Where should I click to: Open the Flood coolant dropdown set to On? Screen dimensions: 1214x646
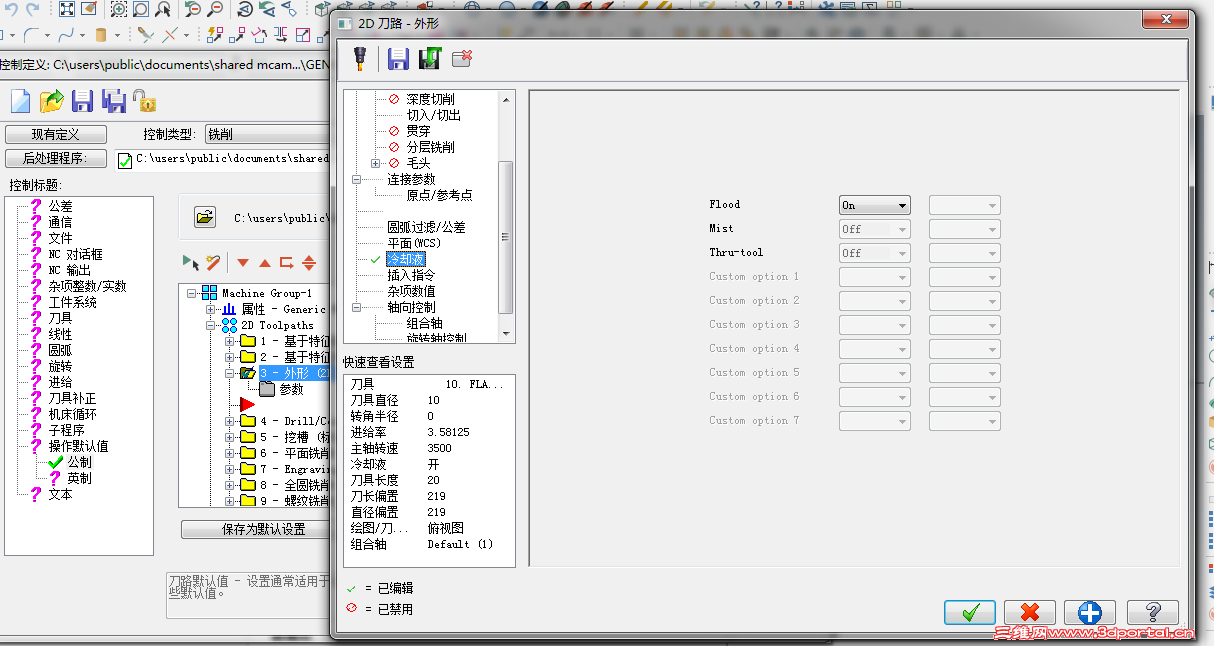click(874, 205)
